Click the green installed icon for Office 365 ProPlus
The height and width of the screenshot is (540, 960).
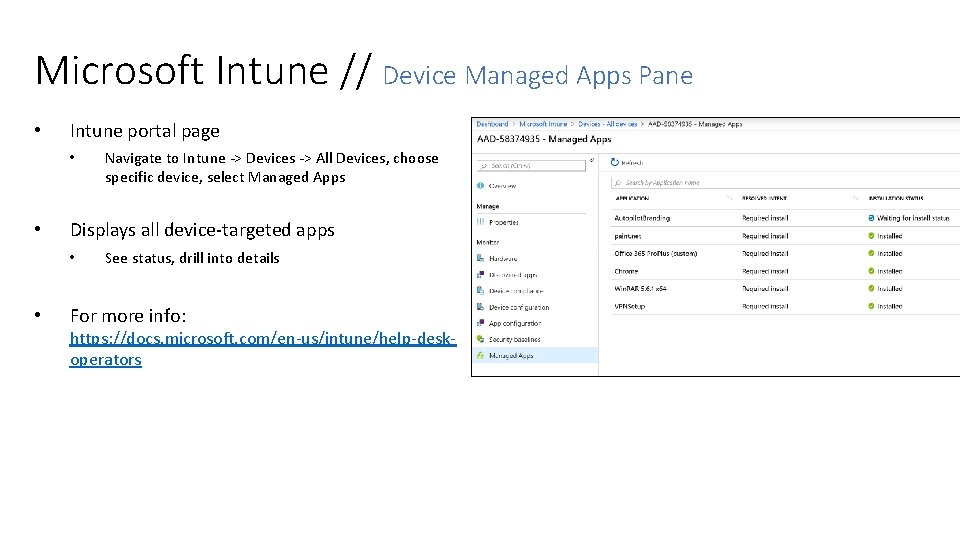tap(871, 253)
